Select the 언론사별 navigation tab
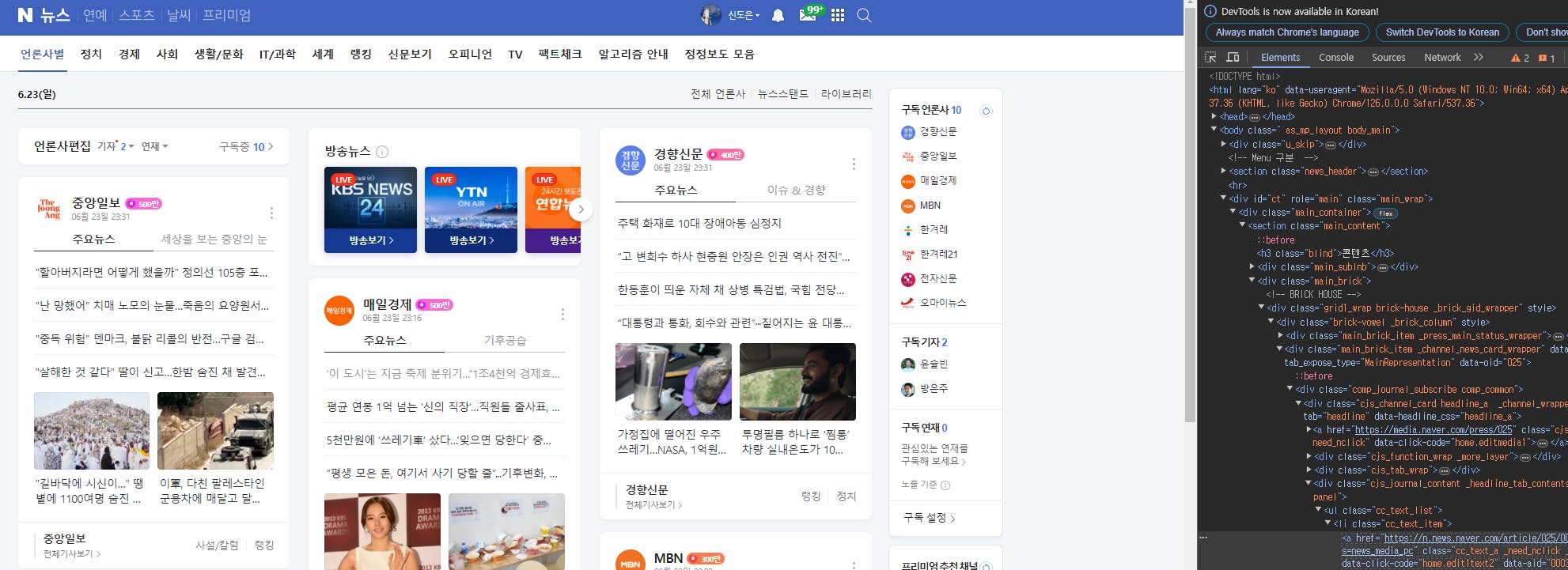The width and height of the screenshot is (1568, 570). click(43, 54)
